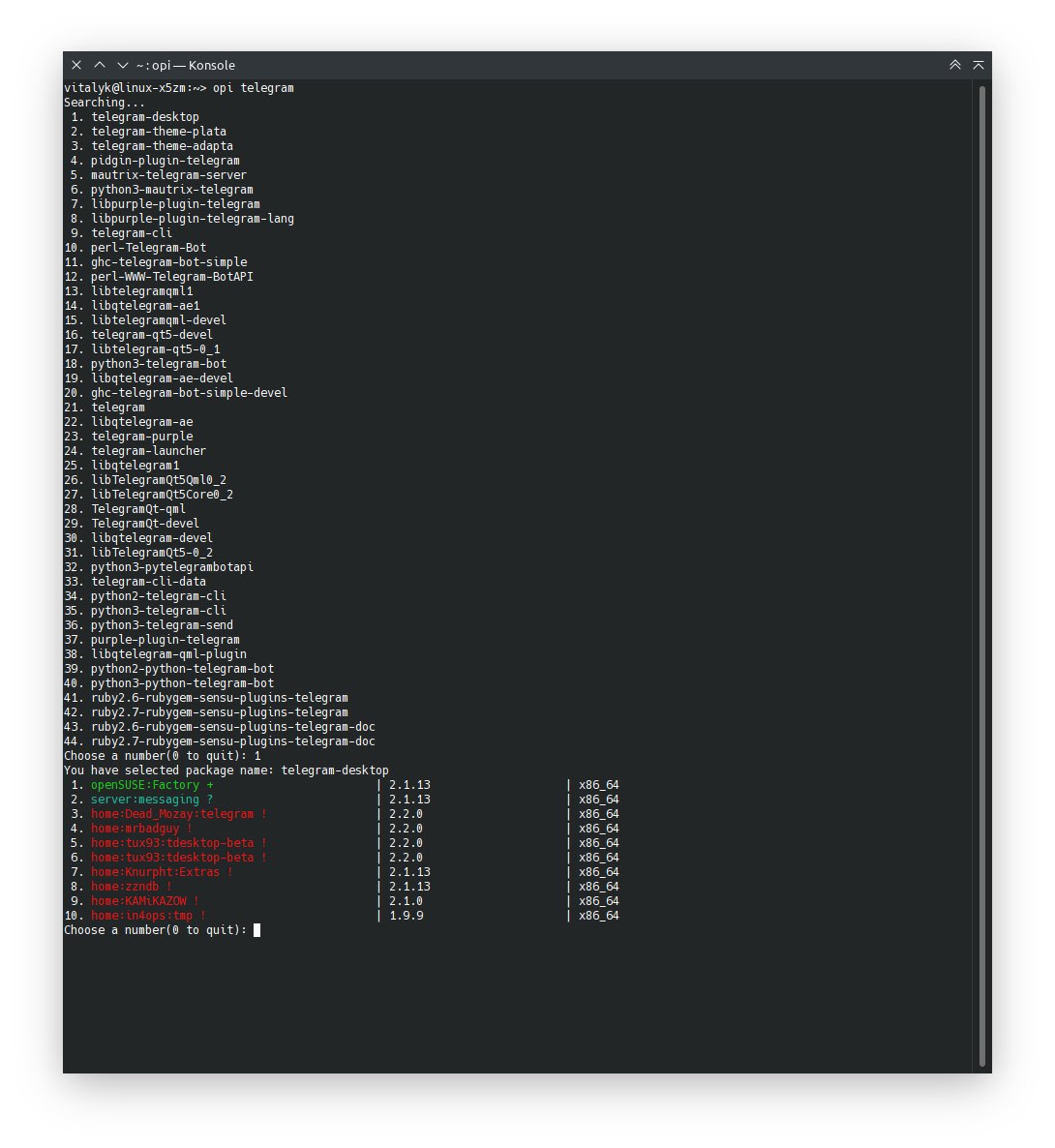
Task: Click the "pidgin-plugin-telegram" entry
Action: [x=166, y=161]
